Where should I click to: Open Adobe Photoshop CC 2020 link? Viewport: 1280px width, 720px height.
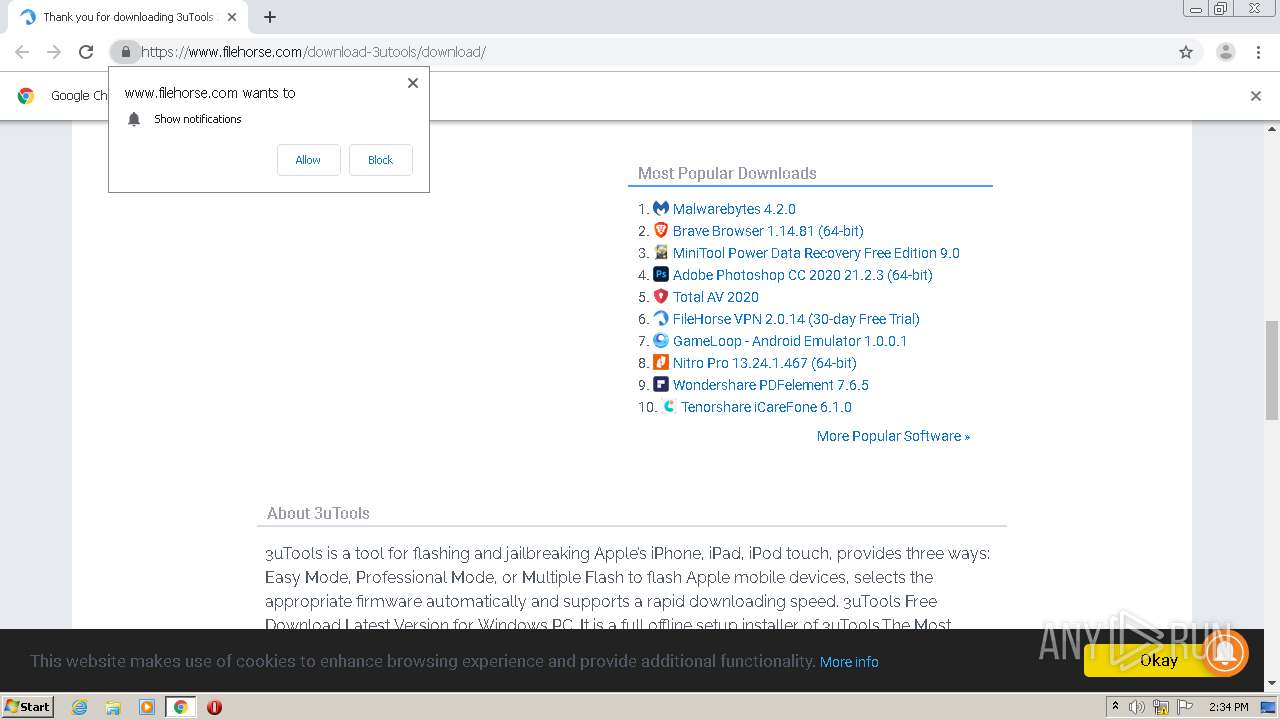(802, 275)
